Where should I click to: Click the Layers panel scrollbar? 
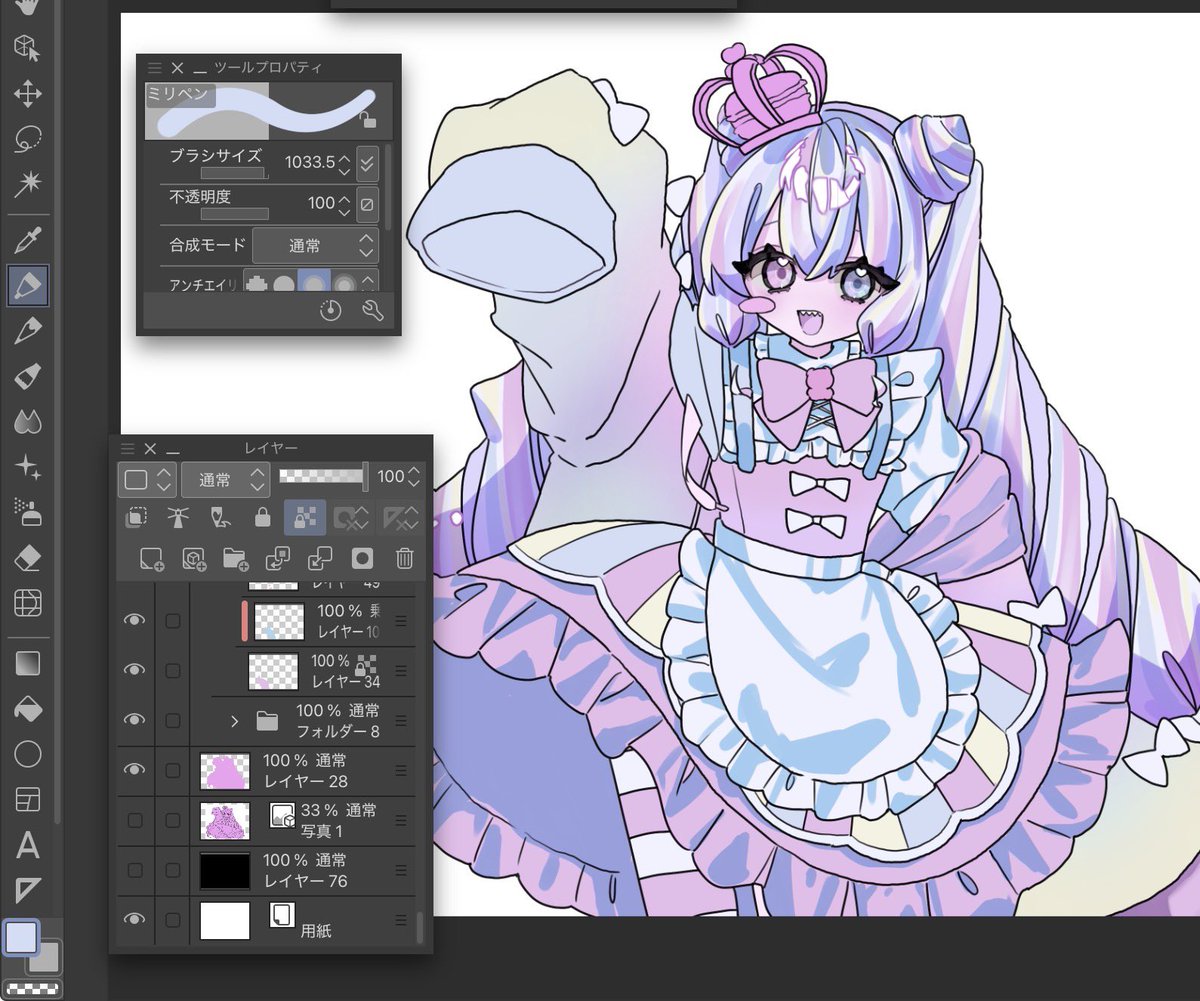(420, 928)
